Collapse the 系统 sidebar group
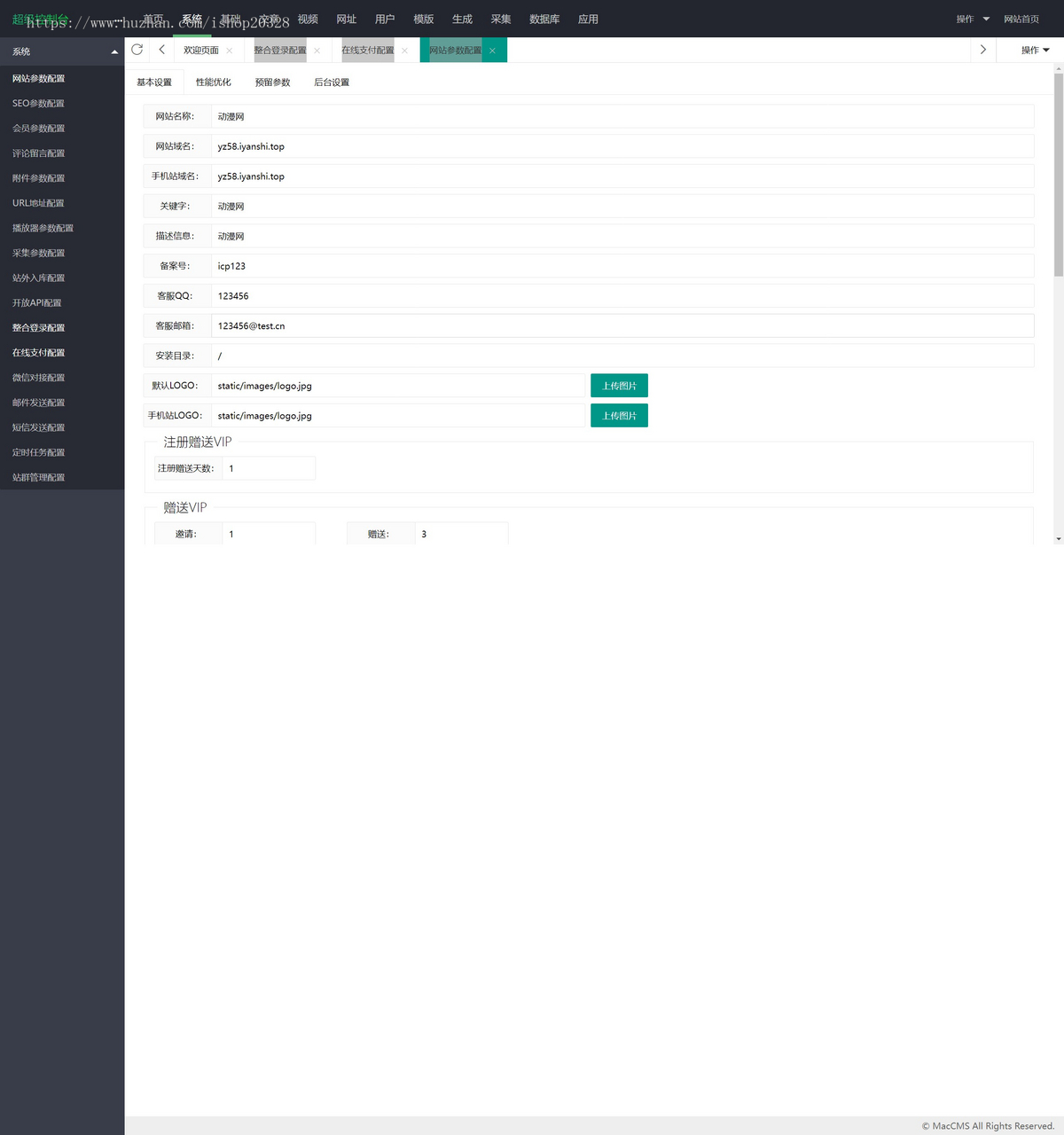Screen dimensions: 1064x1135 coord(62,51)
